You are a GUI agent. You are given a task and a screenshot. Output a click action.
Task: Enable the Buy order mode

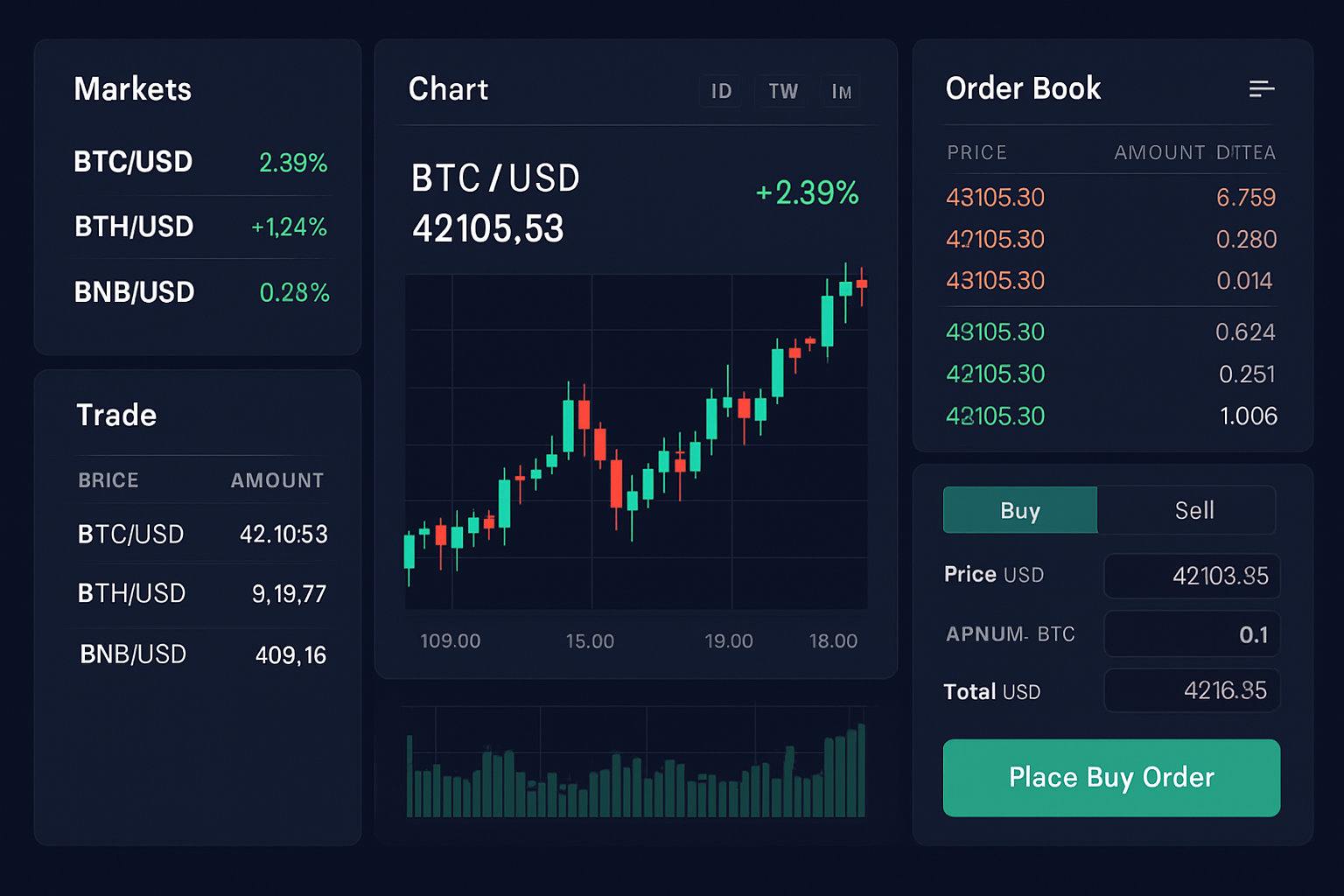tap(1019, 510)
